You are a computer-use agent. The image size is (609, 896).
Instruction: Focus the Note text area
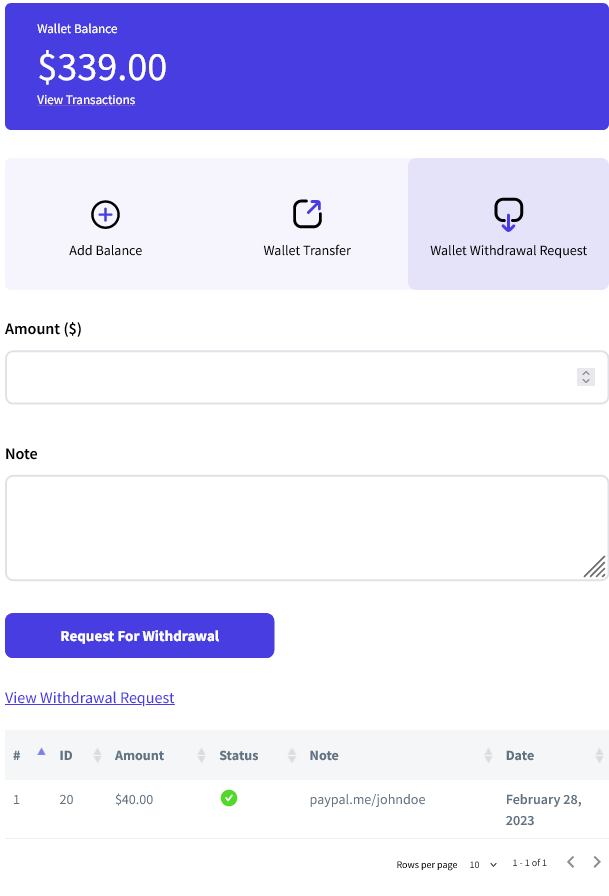coord(290,527)
